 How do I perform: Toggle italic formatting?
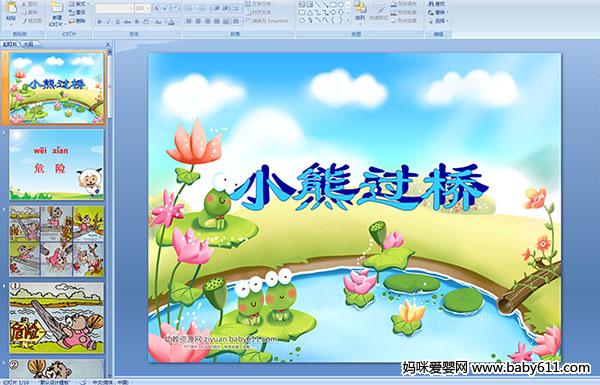[x=108, y=22]
